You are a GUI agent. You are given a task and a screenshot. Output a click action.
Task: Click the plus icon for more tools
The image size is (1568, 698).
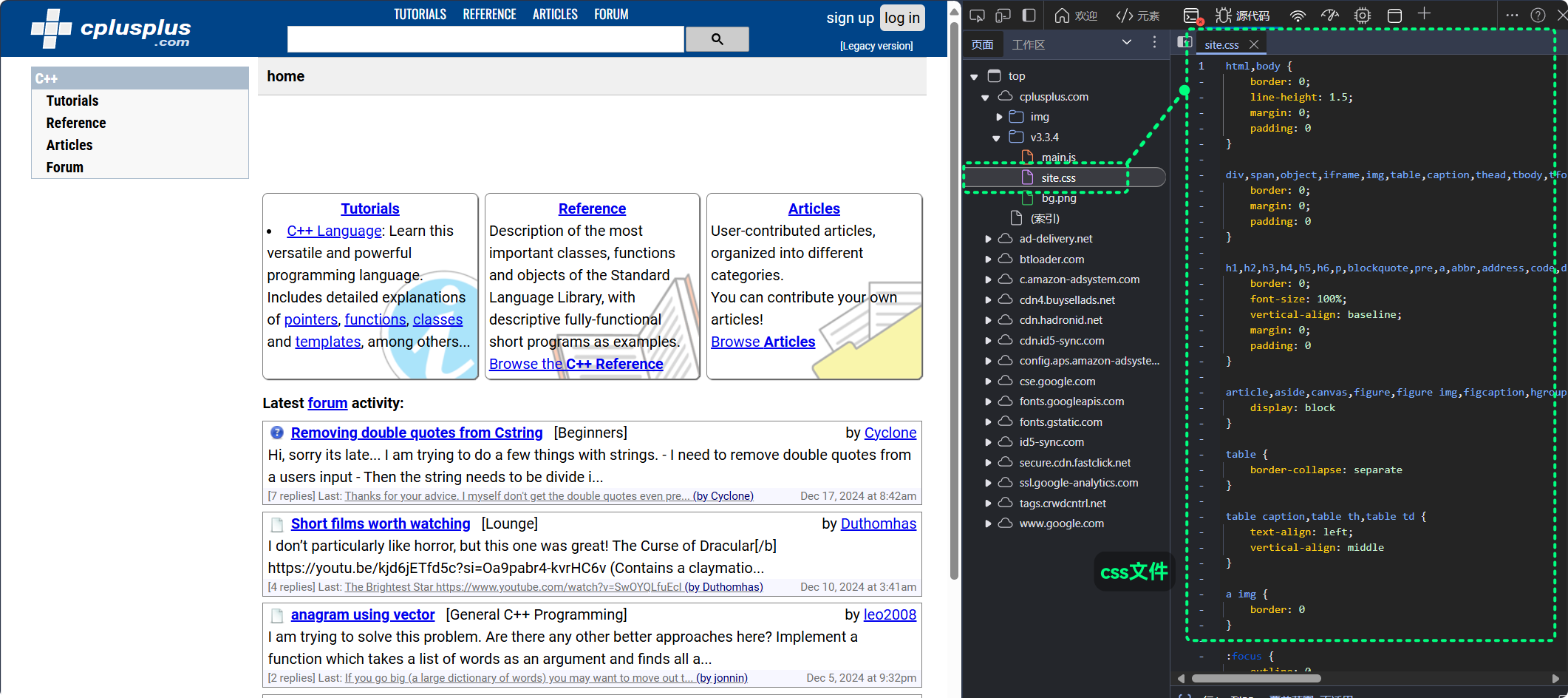pos(1424,13)
